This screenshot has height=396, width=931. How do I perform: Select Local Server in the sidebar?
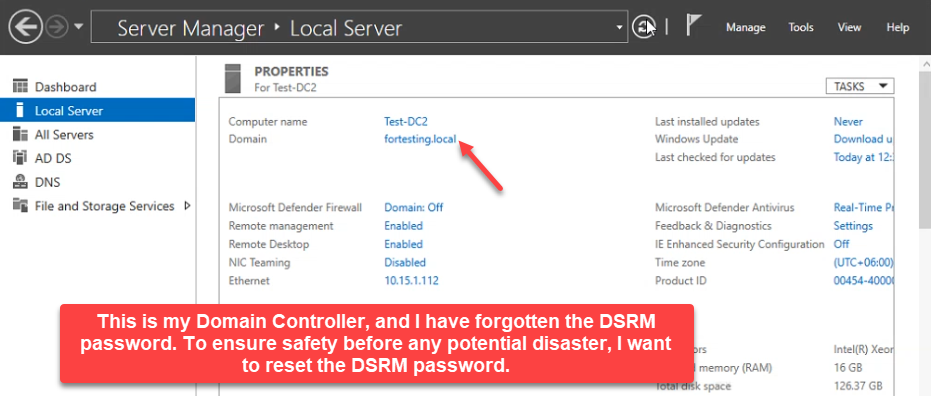click(x=97, y=110)
